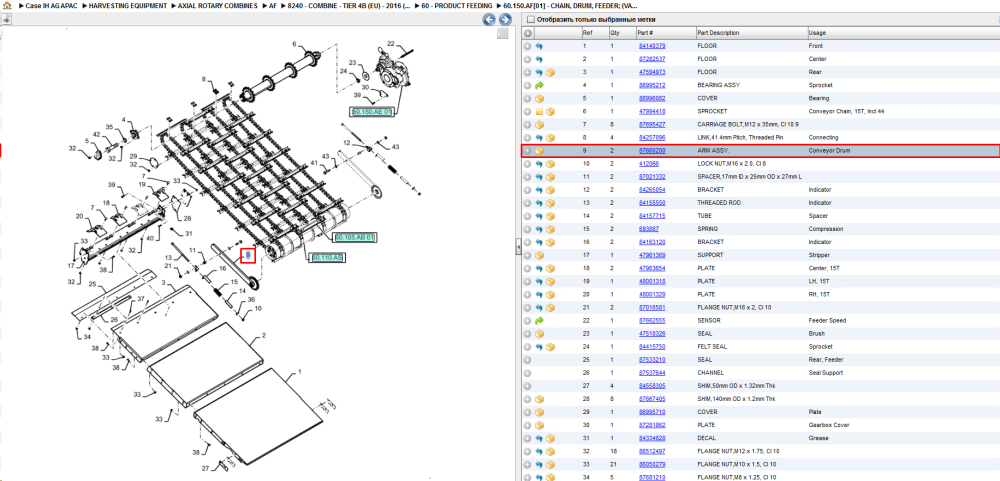1000x481 pixels.
Task: Add LOCK NUT M16 with its plus icon
Action: click(527, 164)
